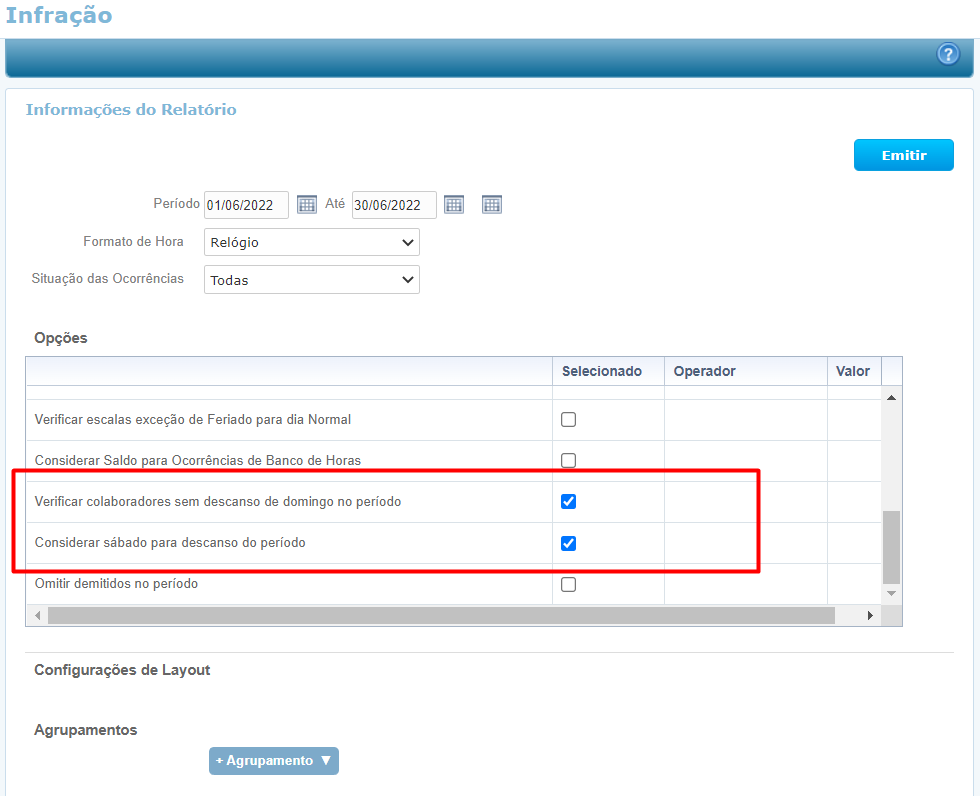980x796 pixels.
Task: Click the right arrow of horizontal scrollbar
Action: (x=870, y=616)
